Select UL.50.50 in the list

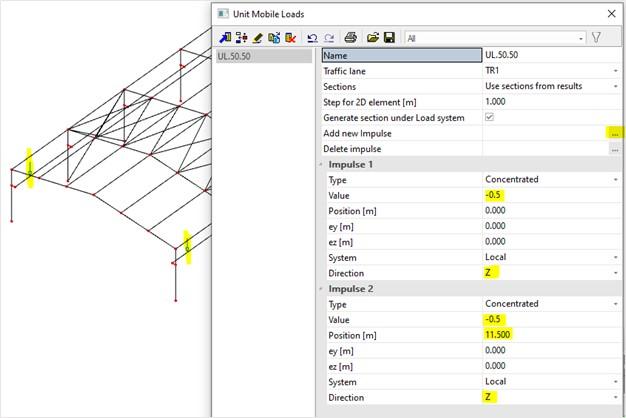point(236,56)
